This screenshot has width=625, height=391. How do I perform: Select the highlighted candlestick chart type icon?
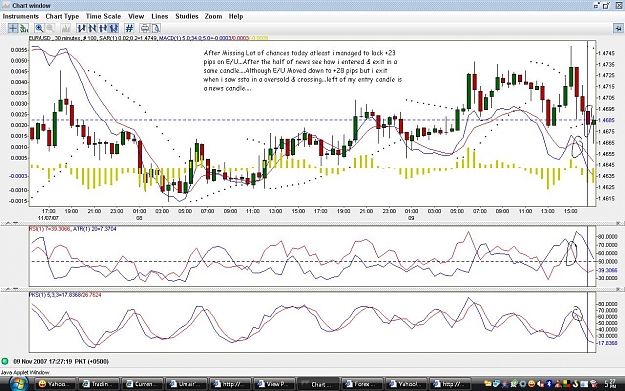[114, 28]
